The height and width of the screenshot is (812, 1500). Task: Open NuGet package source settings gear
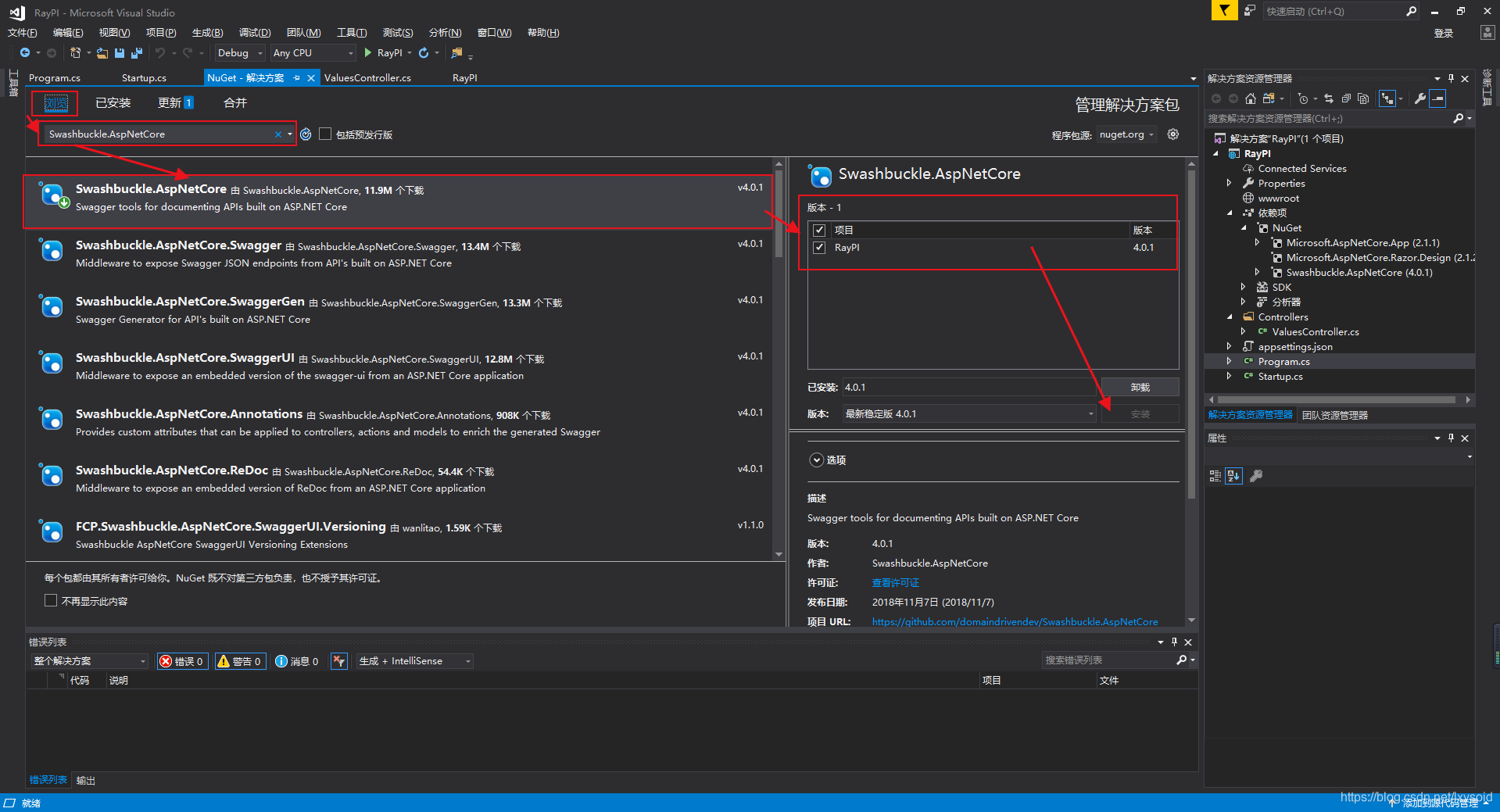pyautogui.click(x=1173, y=134)
